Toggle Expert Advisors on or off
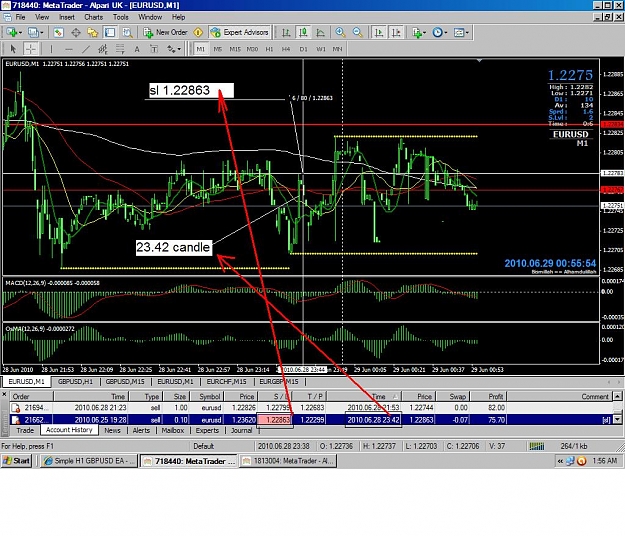Screen dimensions: 625x536 [x=240, y=33]
